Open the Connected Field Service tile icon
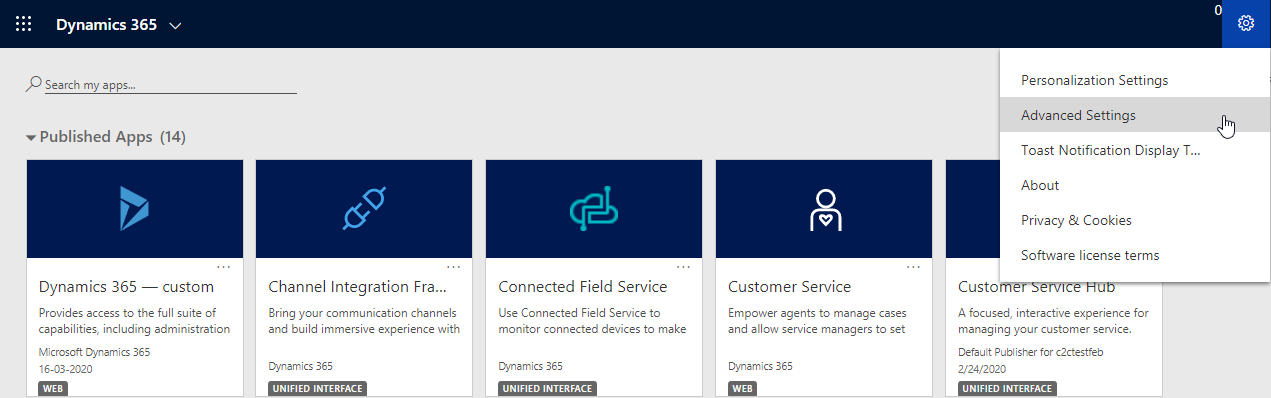The height and width of the screenshot is (398, 1271). point(594,209)
